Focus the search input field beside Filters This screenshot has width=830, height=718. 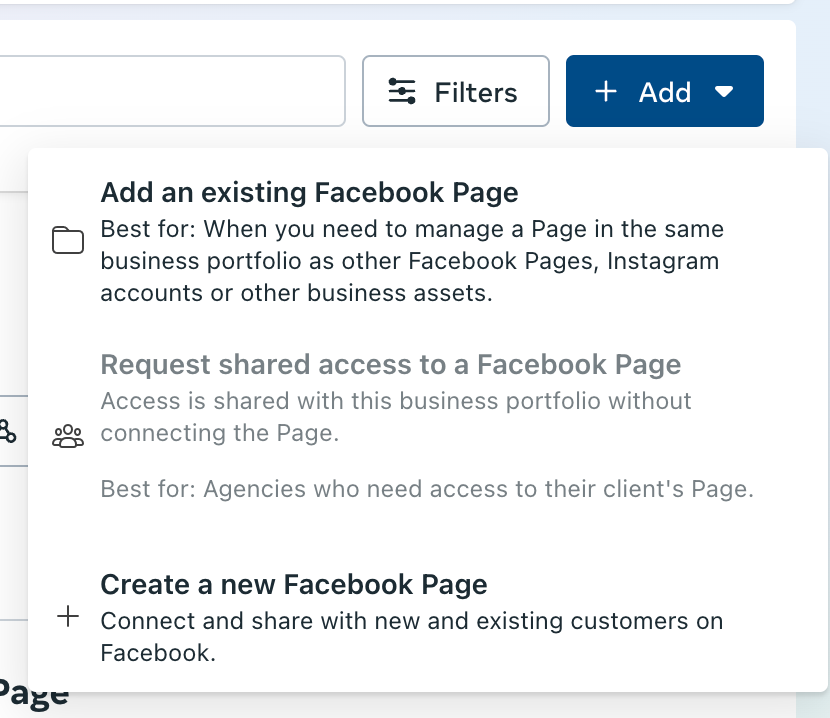(x=170, y=91)
